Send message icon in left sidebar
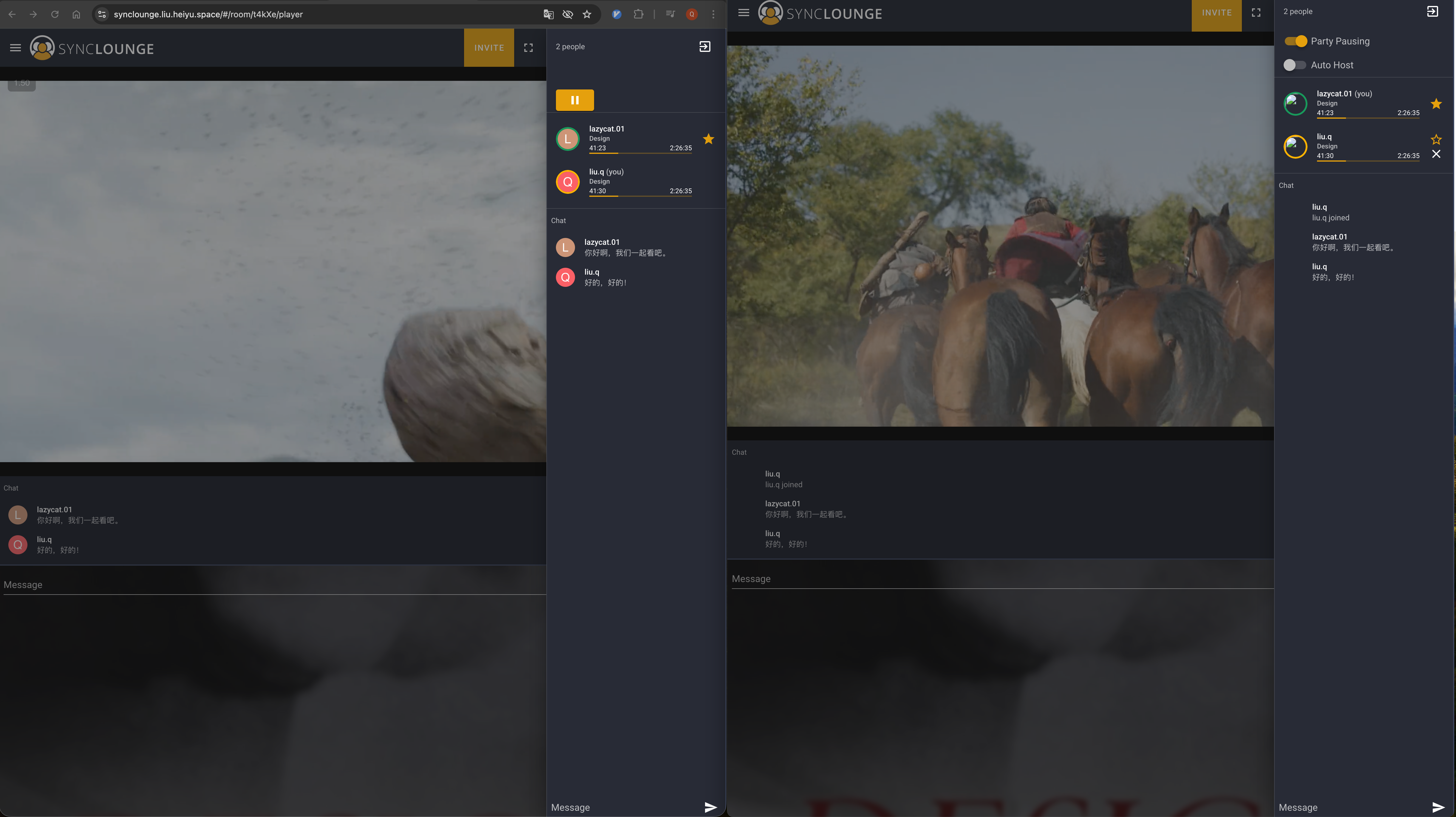The width and height of the screenshot is (1456, 817). (x=710, y=807)
